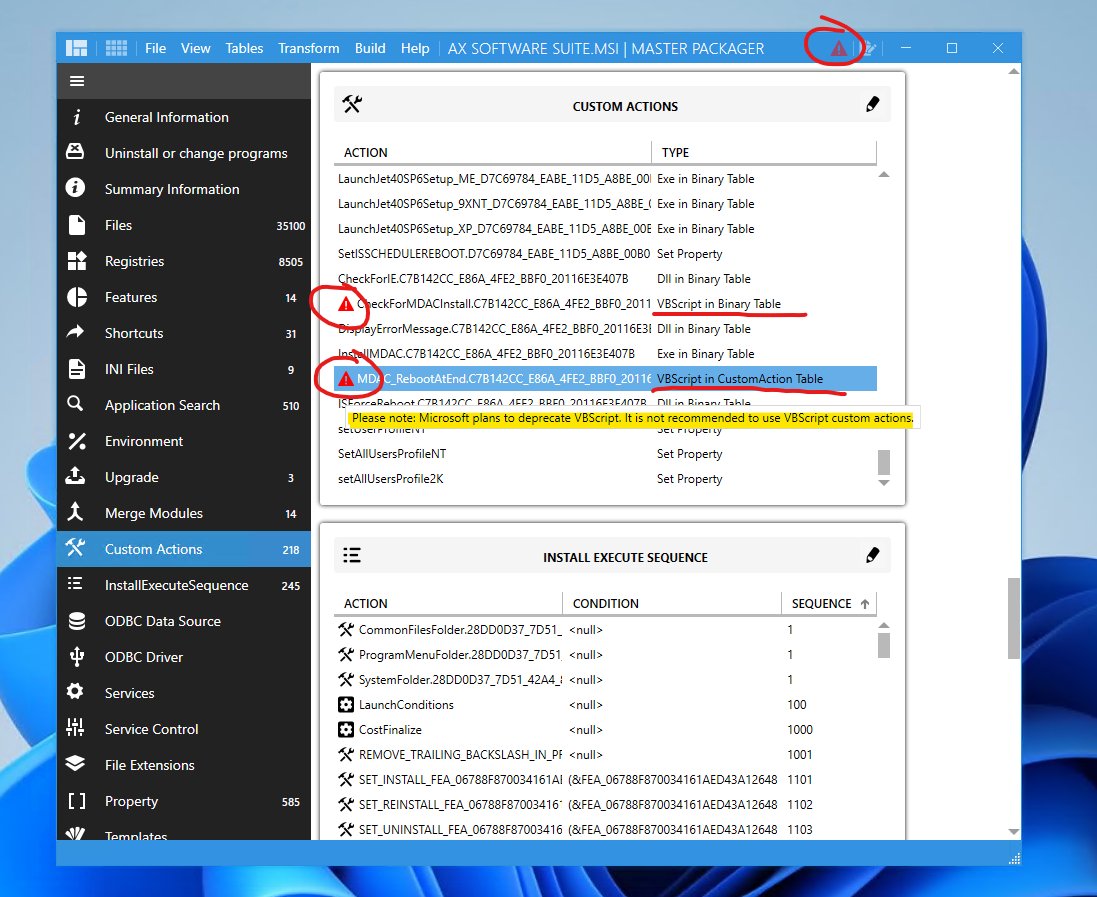
Task: Select ProgramMenuFolder sequence row
Action: click(x=605, y=655)
